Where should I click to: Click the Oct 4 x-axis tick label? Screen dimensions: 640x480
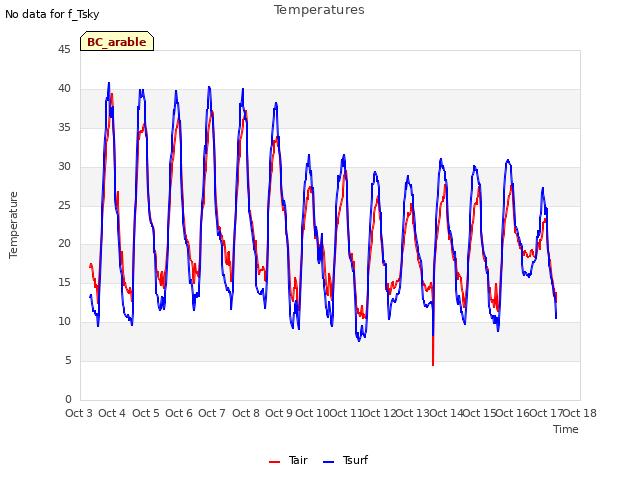point(112,413)
